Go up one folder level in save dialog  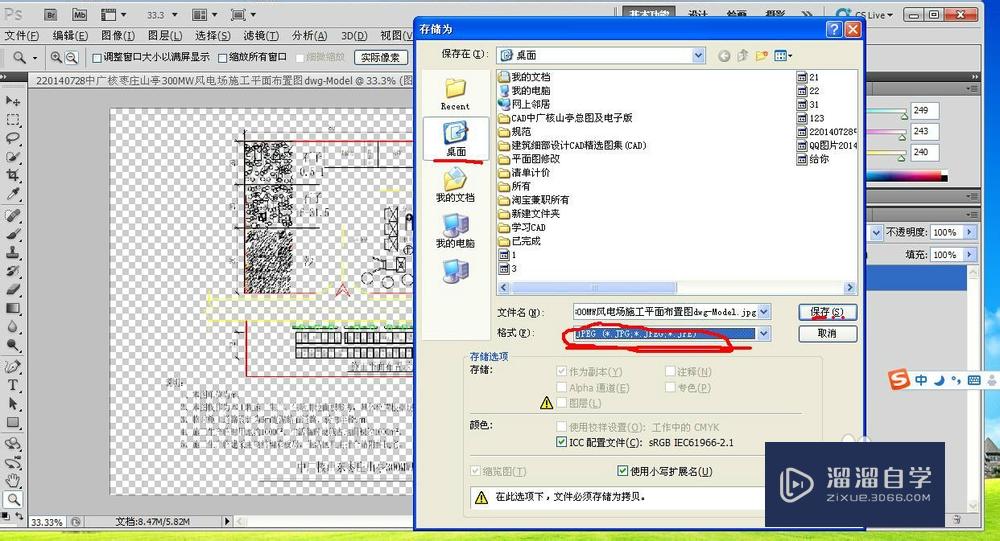pos(742,56)
